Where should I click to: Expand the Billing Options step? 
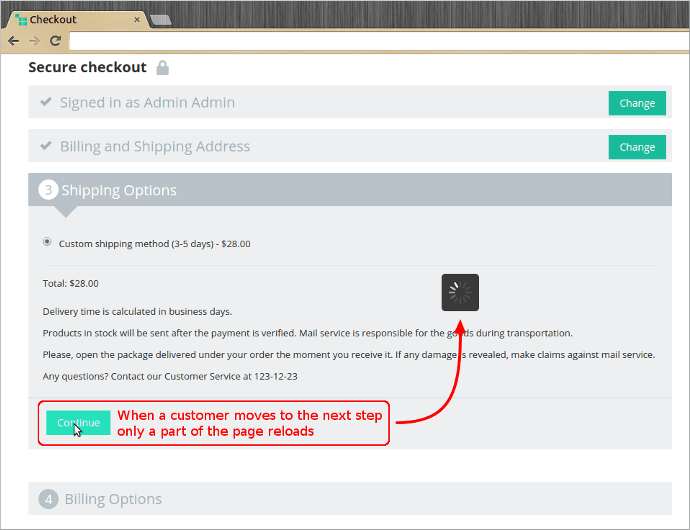(x=113, y=499)
